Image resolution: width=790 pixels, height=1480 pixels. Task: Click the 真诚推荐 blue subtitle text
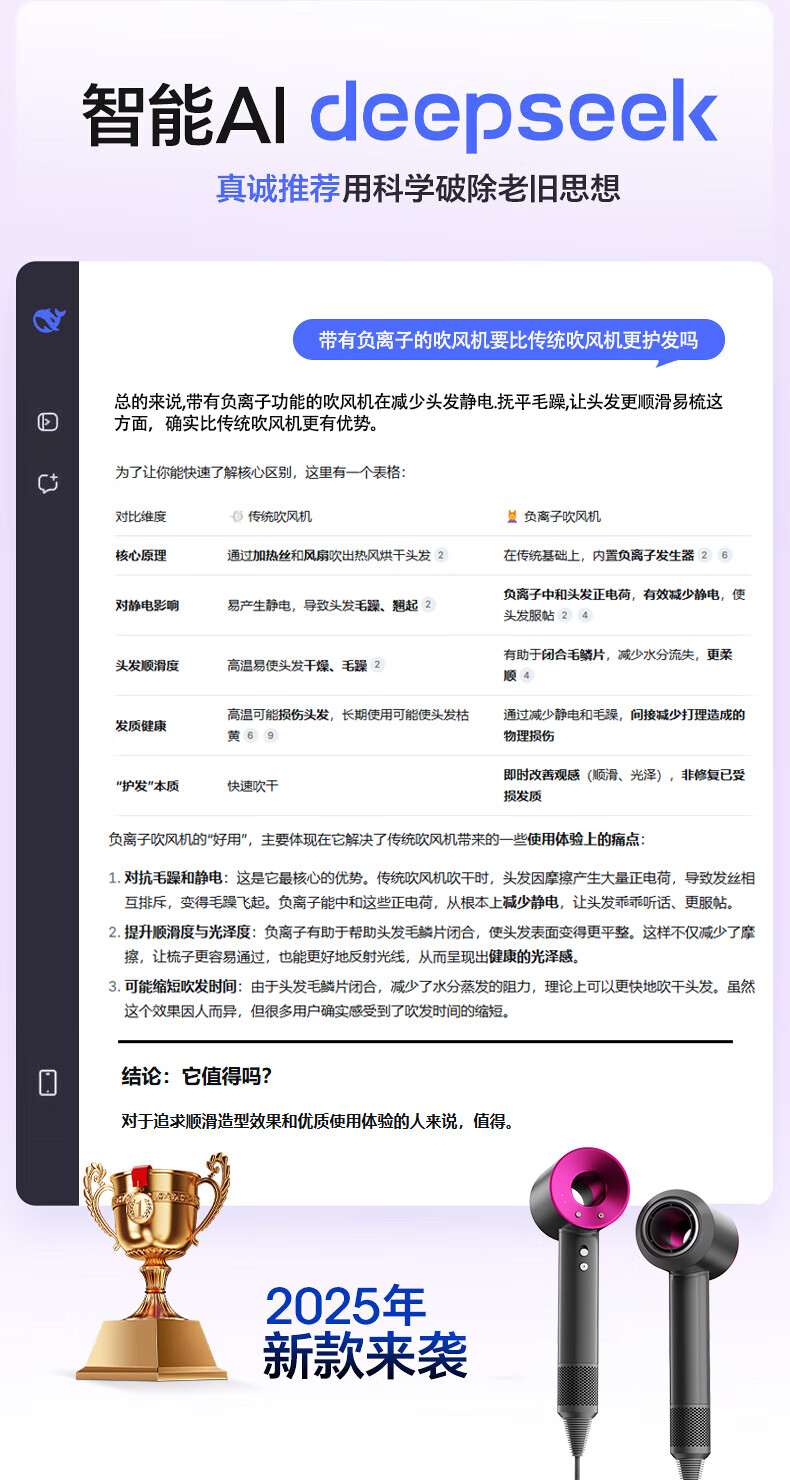(278, 188)
